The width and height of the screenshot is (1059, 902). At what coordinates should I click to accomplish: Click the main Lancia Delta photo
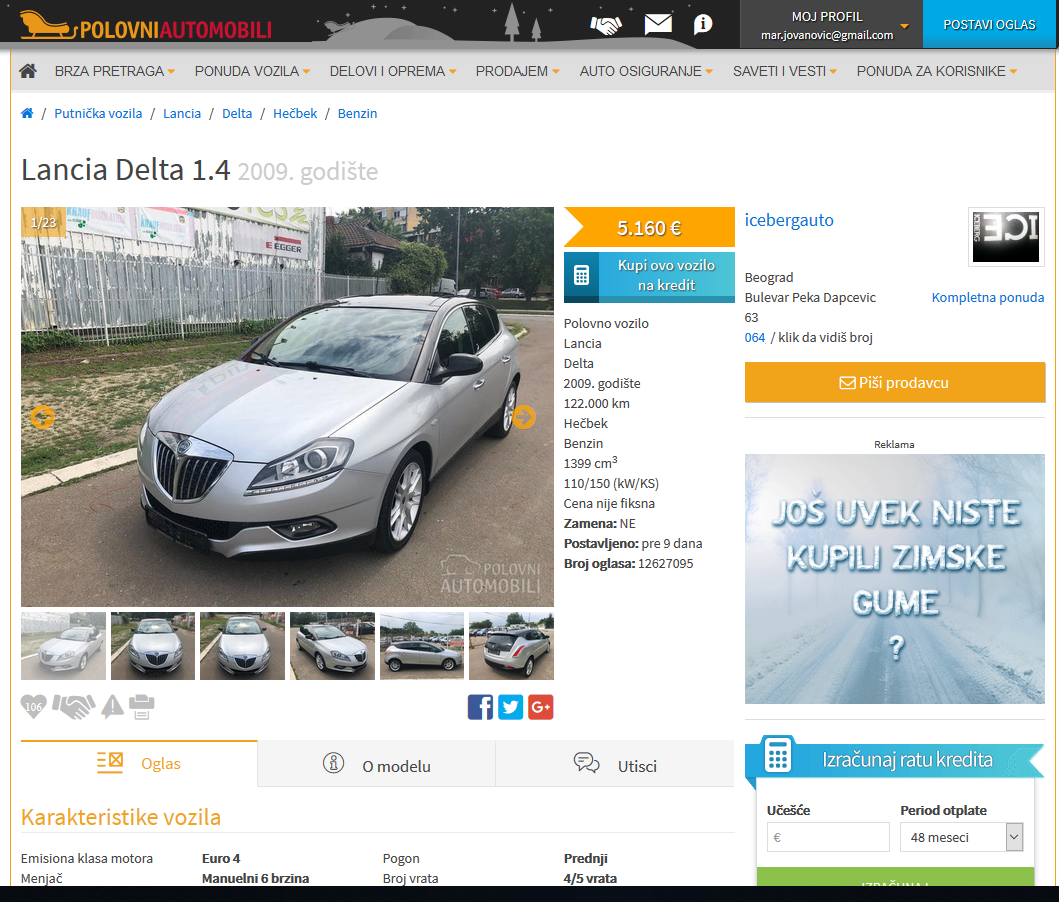tap(287, 407)
